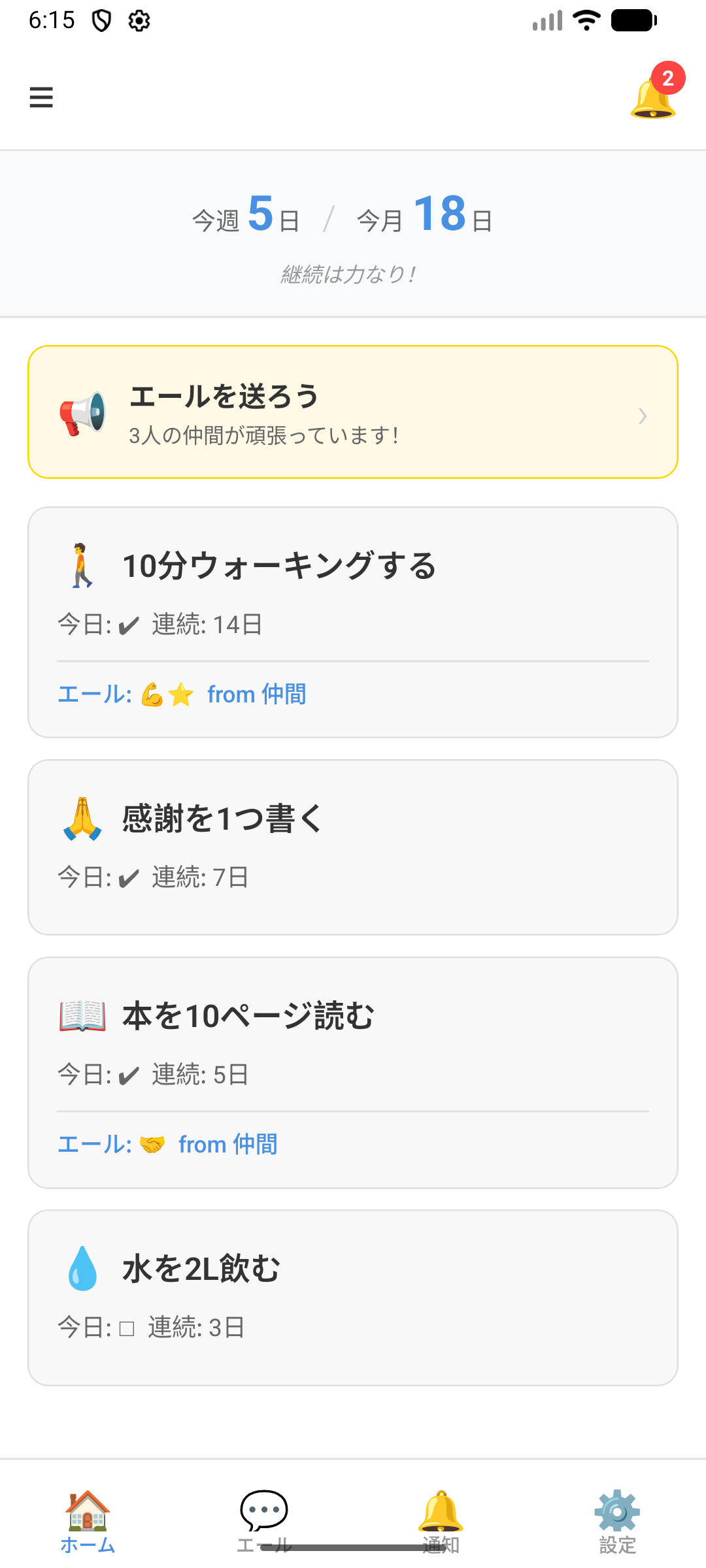The image size is (706, 1568).
Task: Tap the open book reading icon
Action: [x=82, y=1016]
